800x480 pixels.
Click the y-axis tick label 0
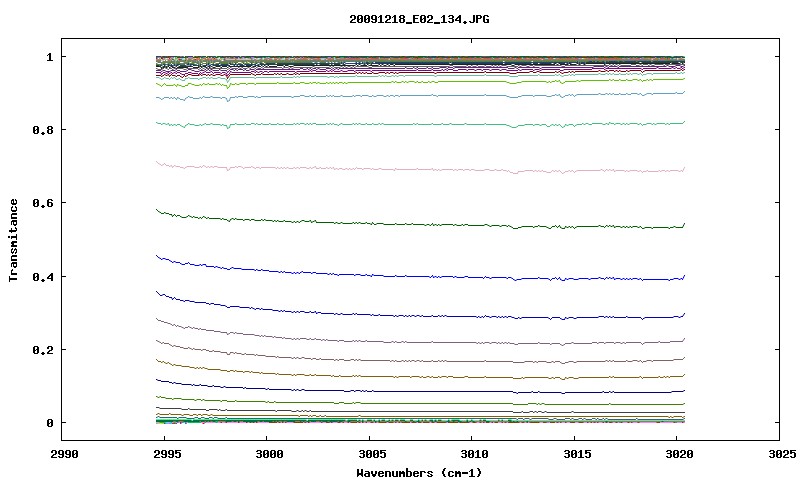tap(49, 423)
